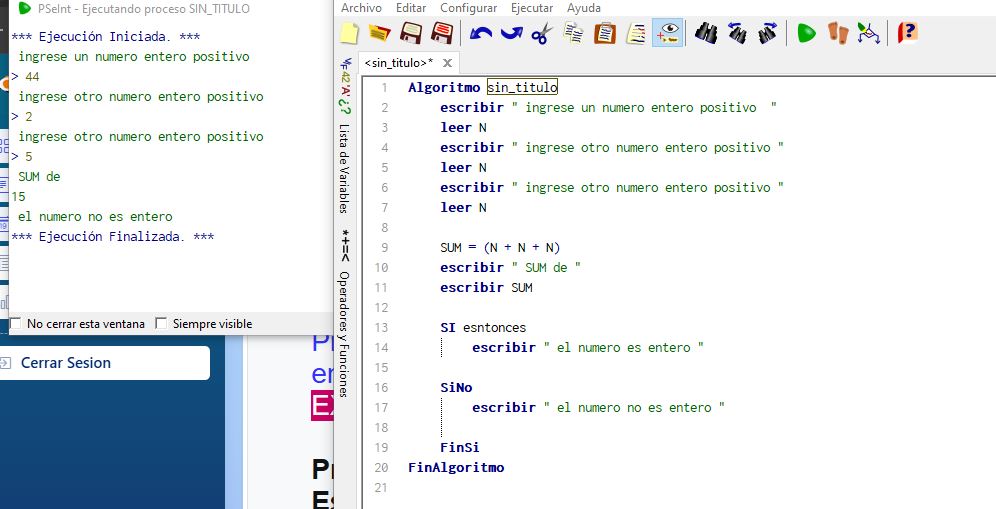Open the Configurar menu
This screenshot has width=996, height=509.
[468, 8]
